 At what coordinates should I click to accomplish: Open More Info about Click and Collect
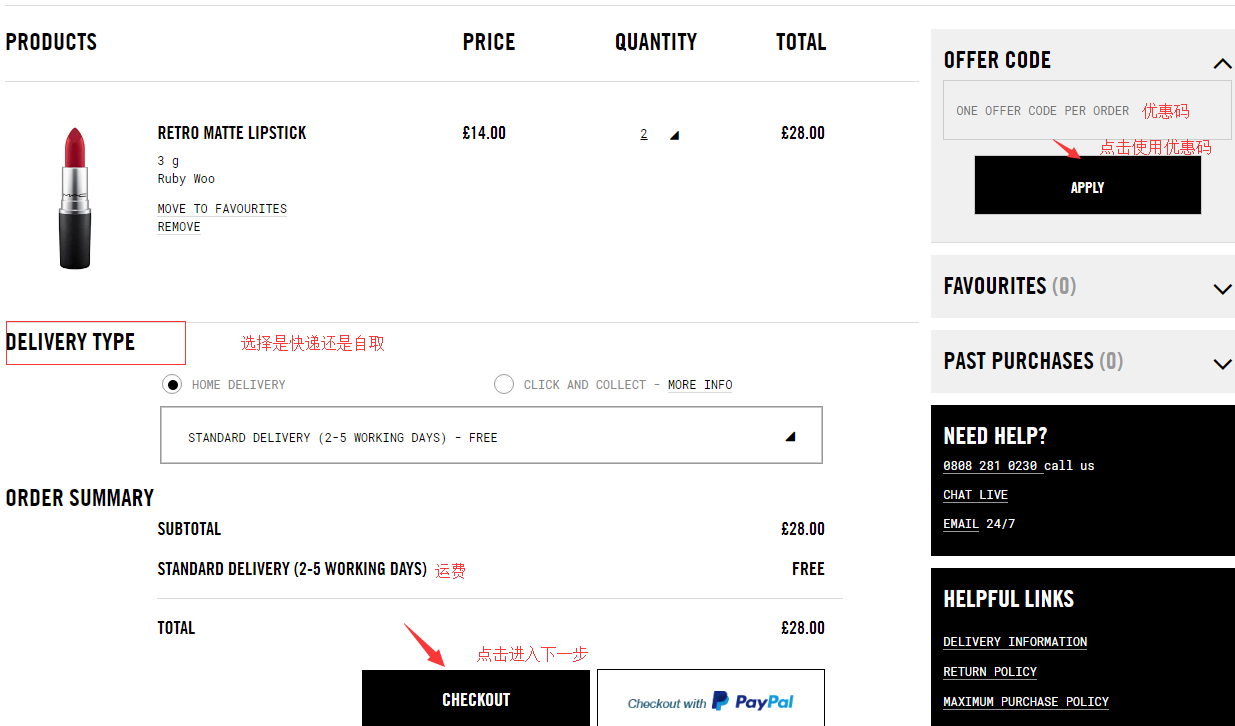coord(700,385)
